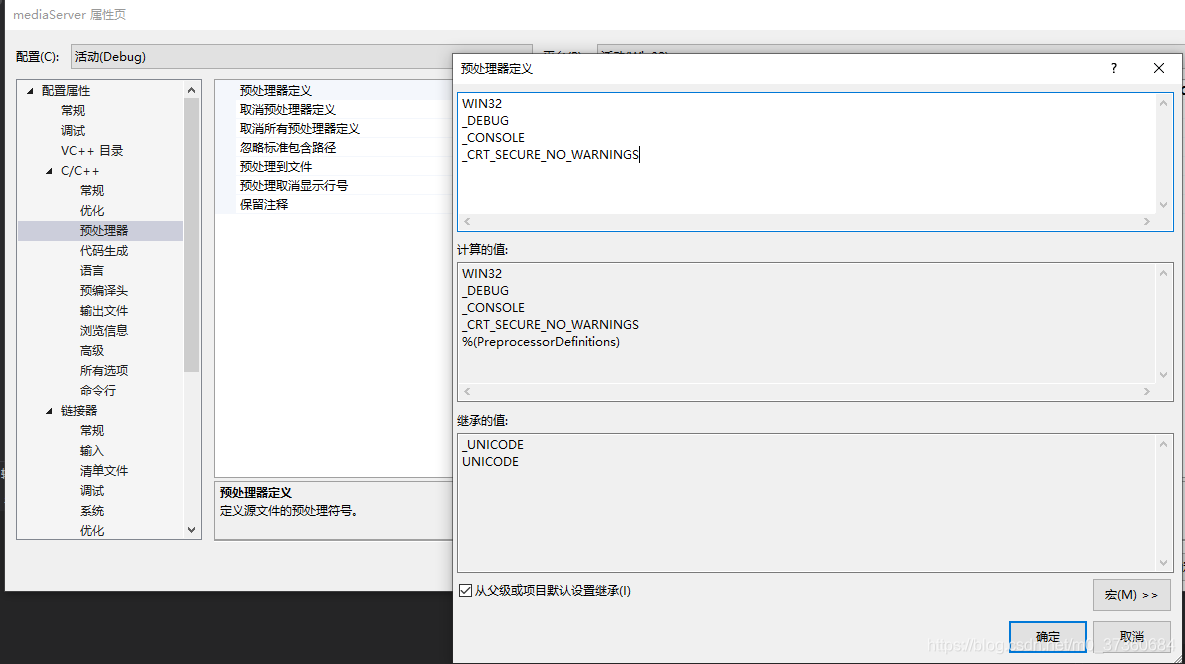Select 忽略标准包含路径 property row
This screenshot has height=664, width=1185.
pyautogui.click(x=333, y=147)
